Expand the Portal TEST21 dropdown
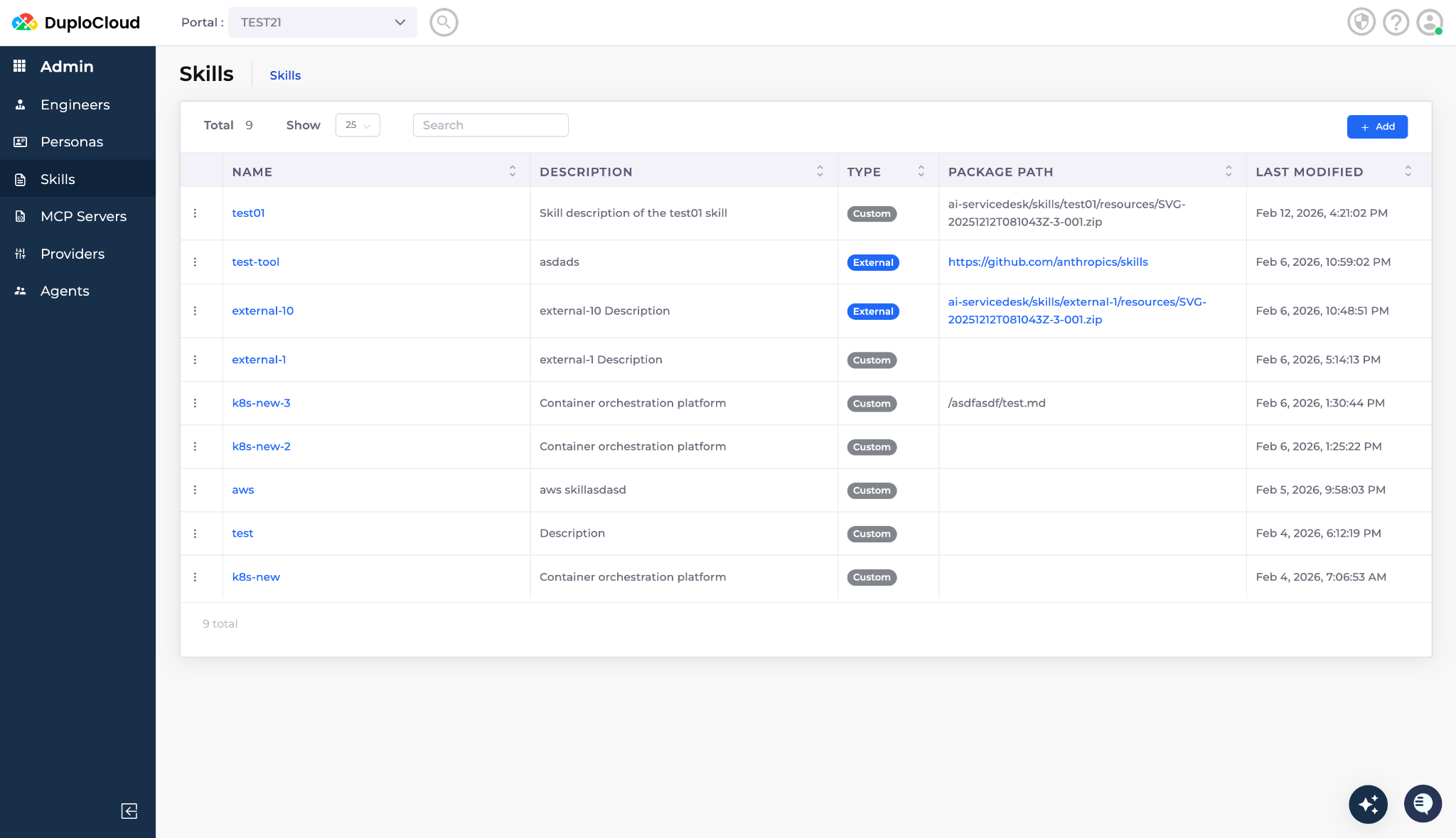 [322, 22]
